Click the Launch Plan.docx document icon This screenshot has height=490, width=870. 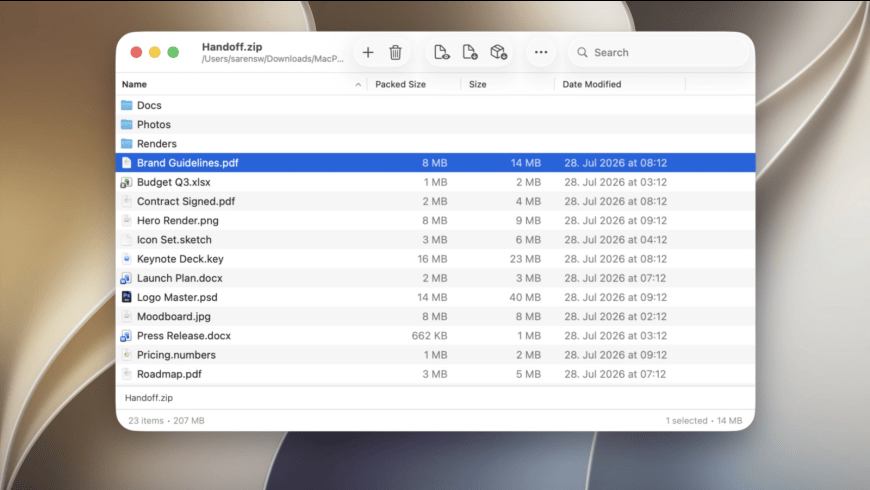pyautogui.click(x=127, y=278)
